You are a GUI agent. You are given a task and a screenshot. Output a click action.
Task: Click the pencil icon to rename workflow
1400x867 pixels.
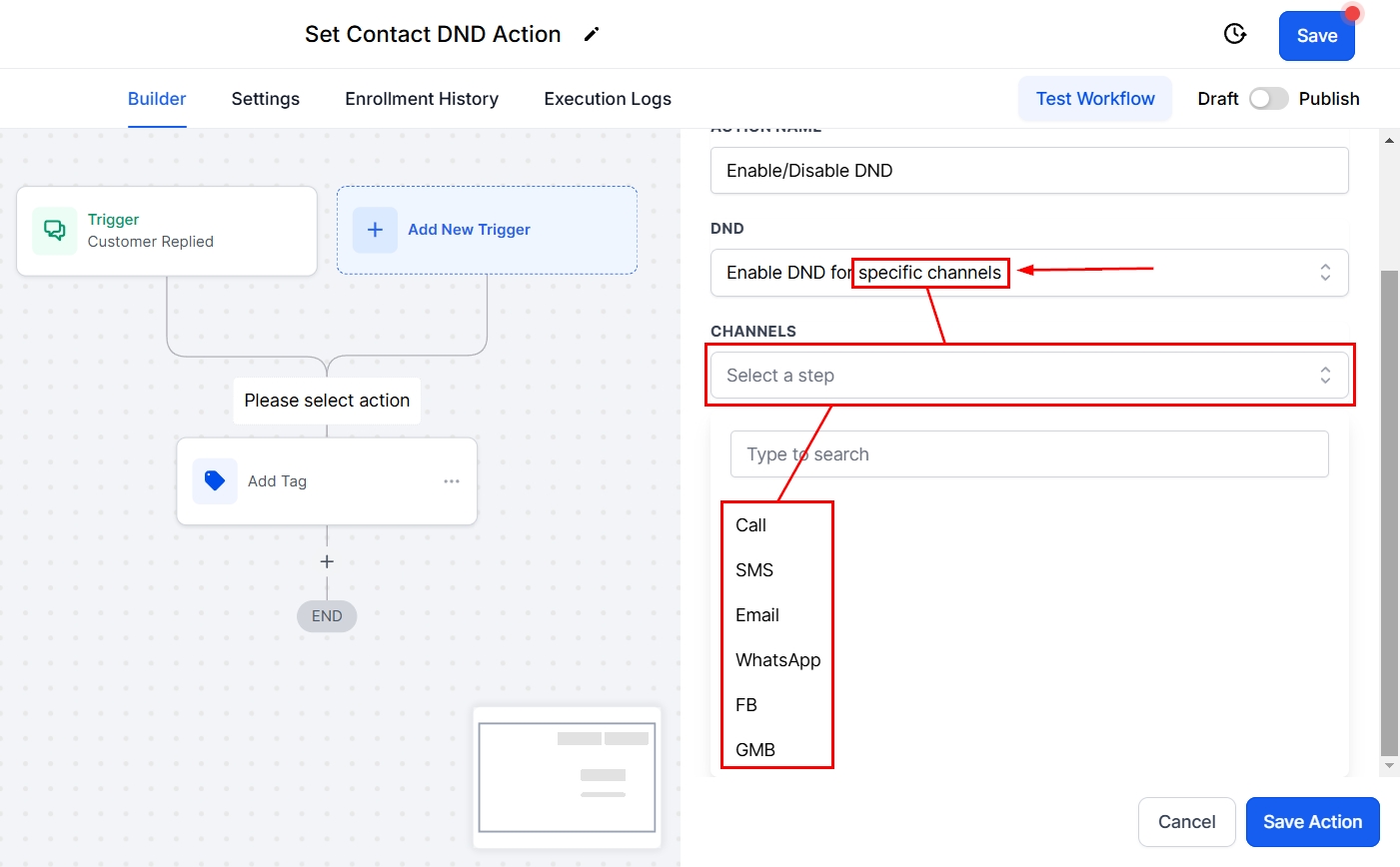[592, 35]
